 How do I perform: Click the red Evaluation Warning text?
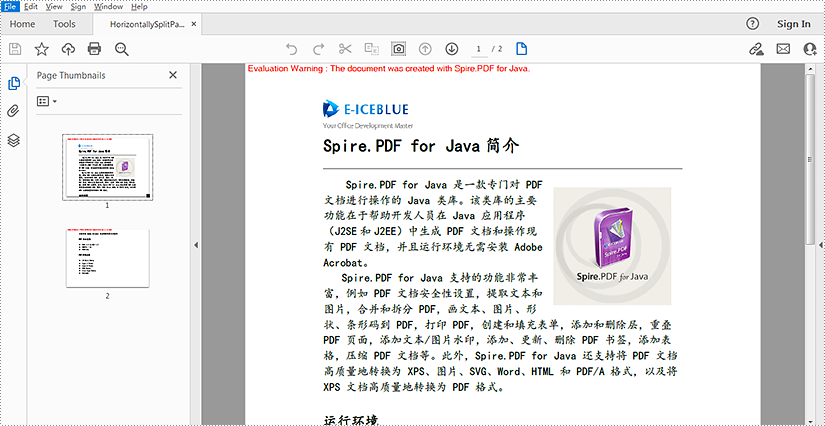389,68
